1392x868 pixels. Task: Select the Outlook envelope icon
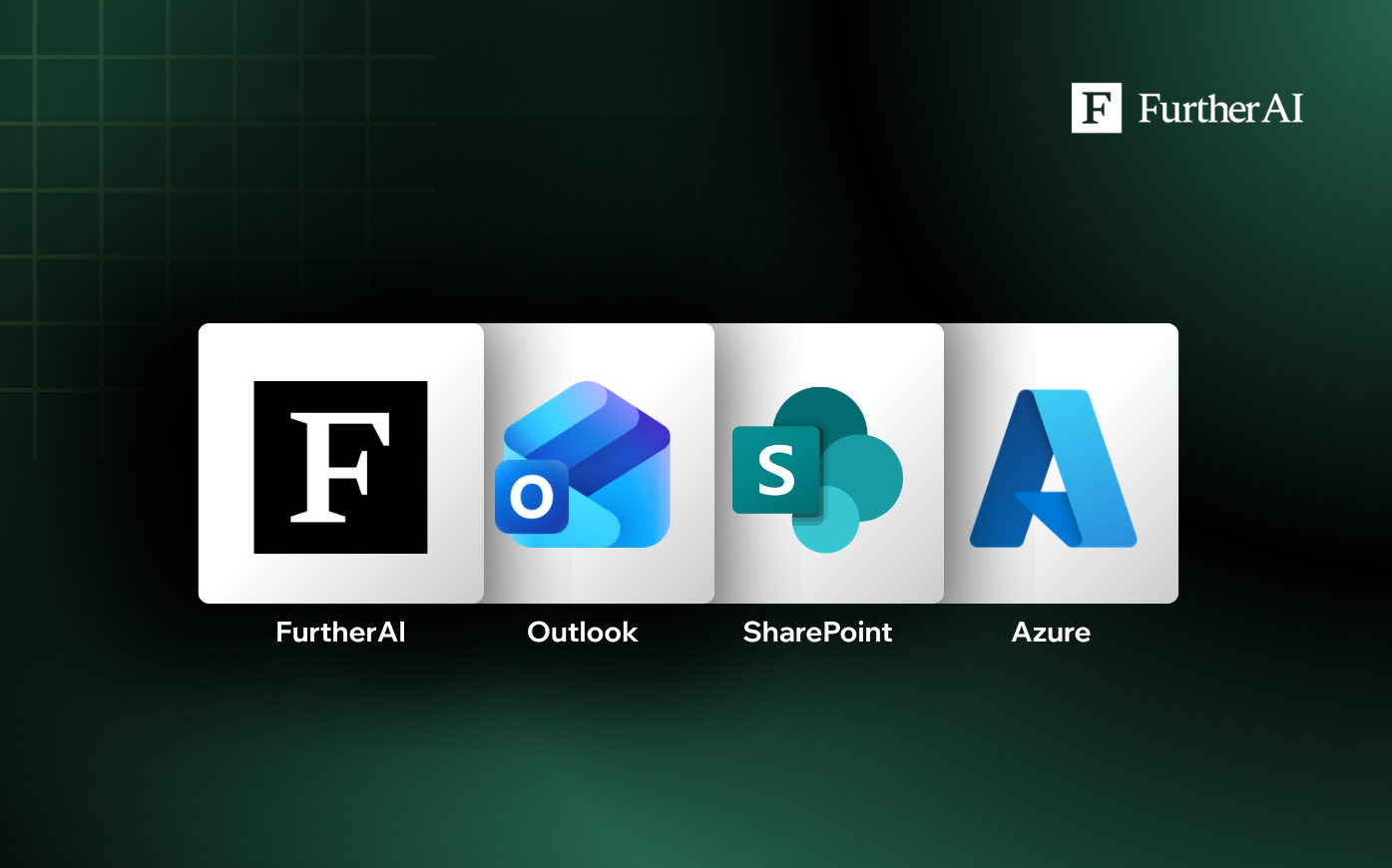[x=583, y=464]
